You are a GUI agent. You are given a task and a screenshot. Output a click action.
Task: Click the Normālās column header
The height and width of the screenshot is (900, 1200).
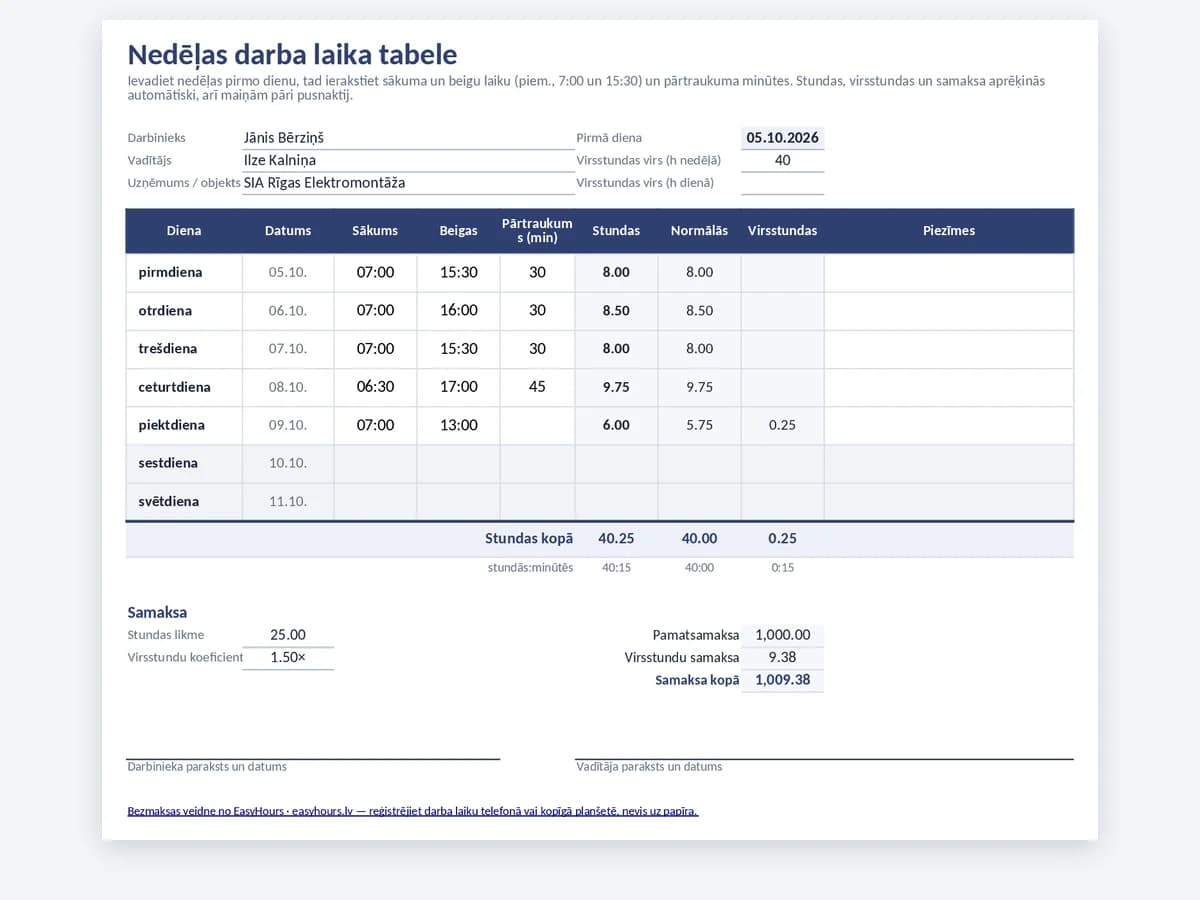699,230
